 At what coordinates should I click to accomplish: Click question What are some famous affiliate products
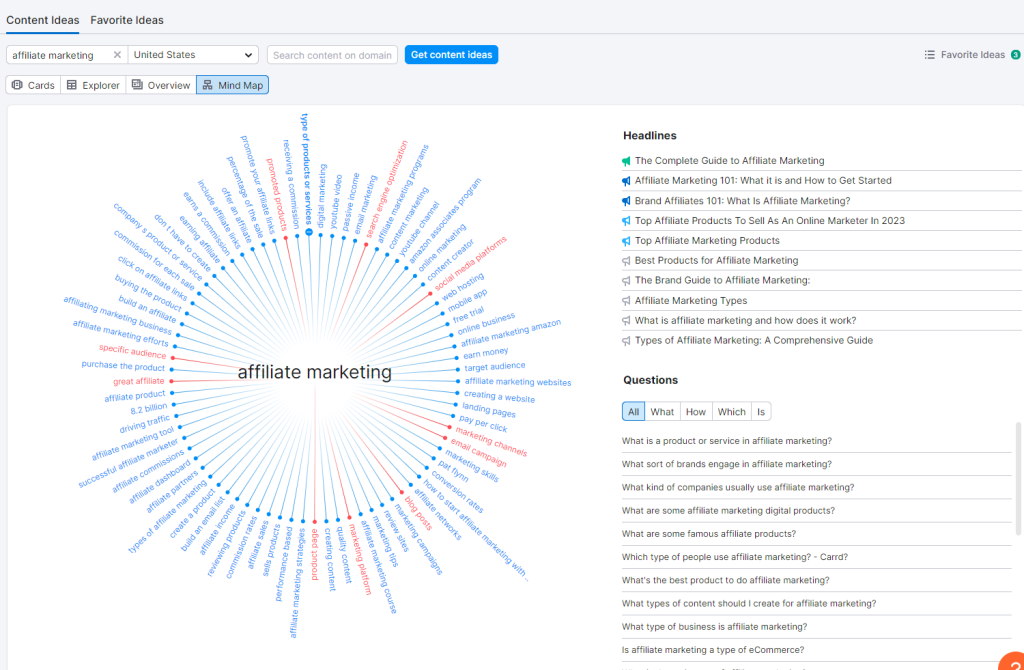(x=709, y=534)
